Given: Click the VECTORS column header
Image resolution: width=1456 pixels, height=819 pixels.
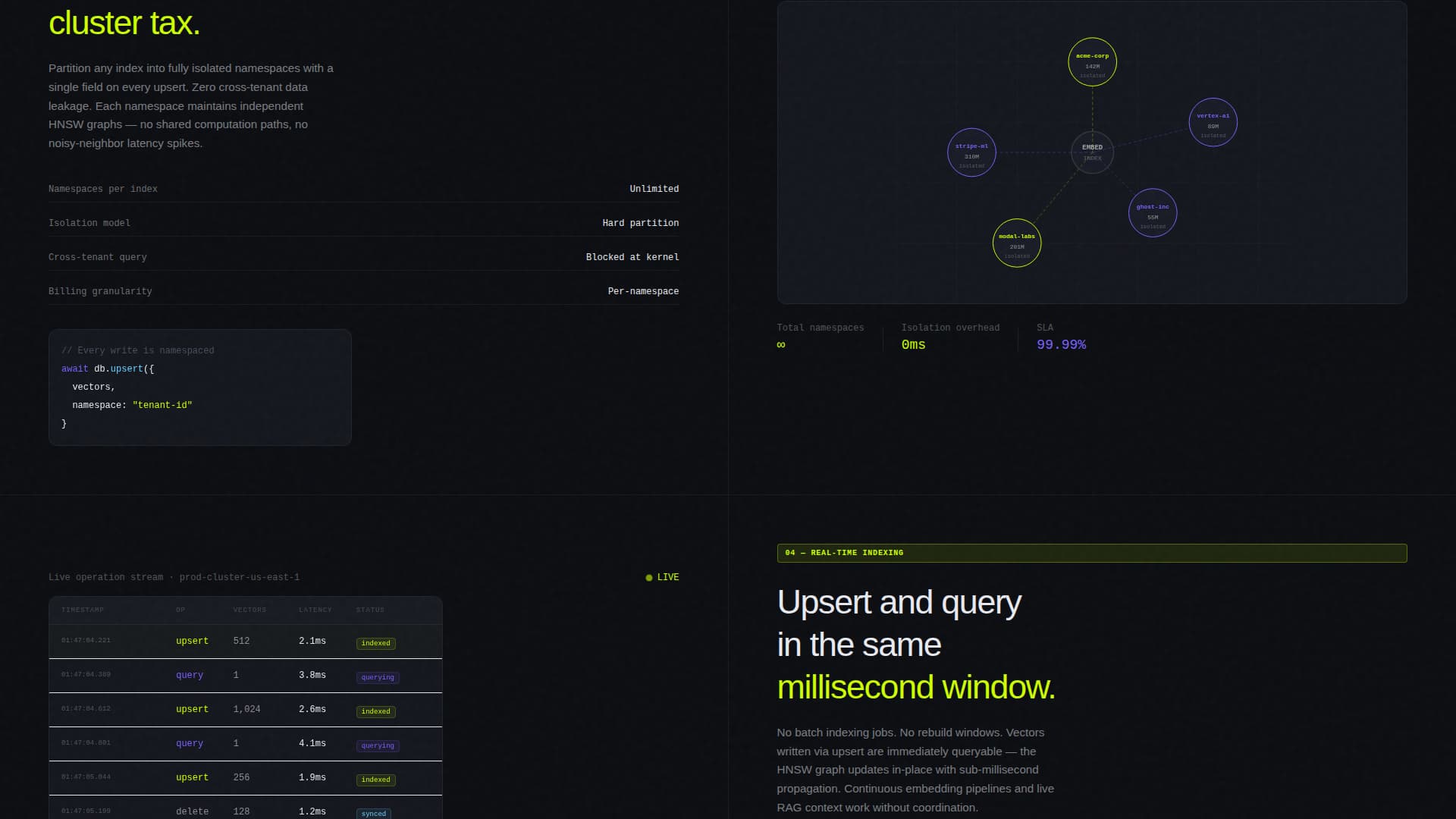Looking at the screenshot, I should point(249,610).
